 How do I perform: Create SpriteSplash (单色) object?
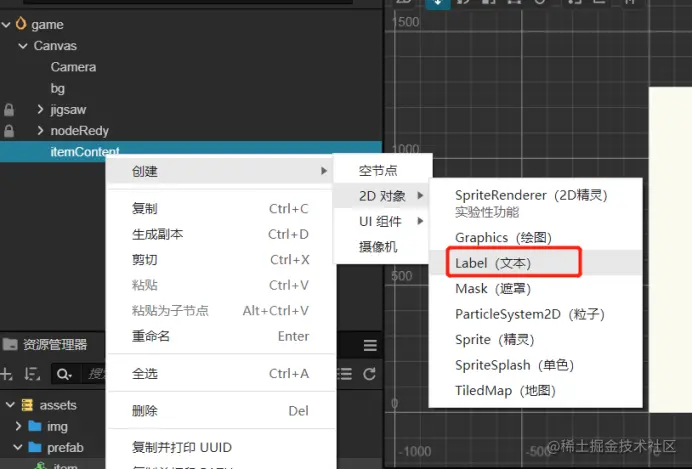(x=535, y=365)
